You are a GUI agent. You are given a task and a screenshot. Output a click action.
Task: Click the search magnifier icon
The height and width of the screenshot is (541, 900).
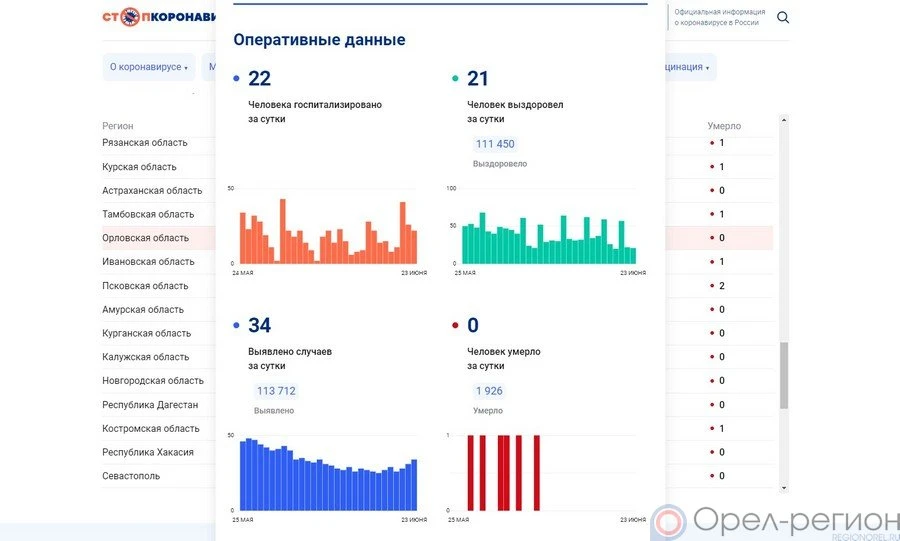(783, 17)
